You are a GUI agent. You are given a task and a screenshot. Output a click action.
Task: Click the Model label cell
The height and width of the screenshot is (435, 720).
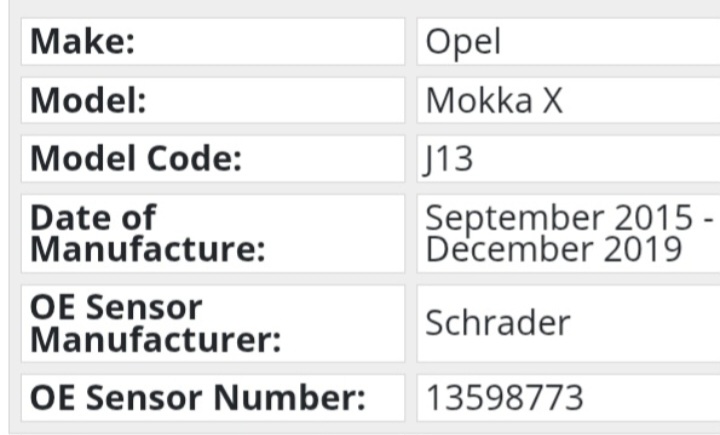point(213,100)
